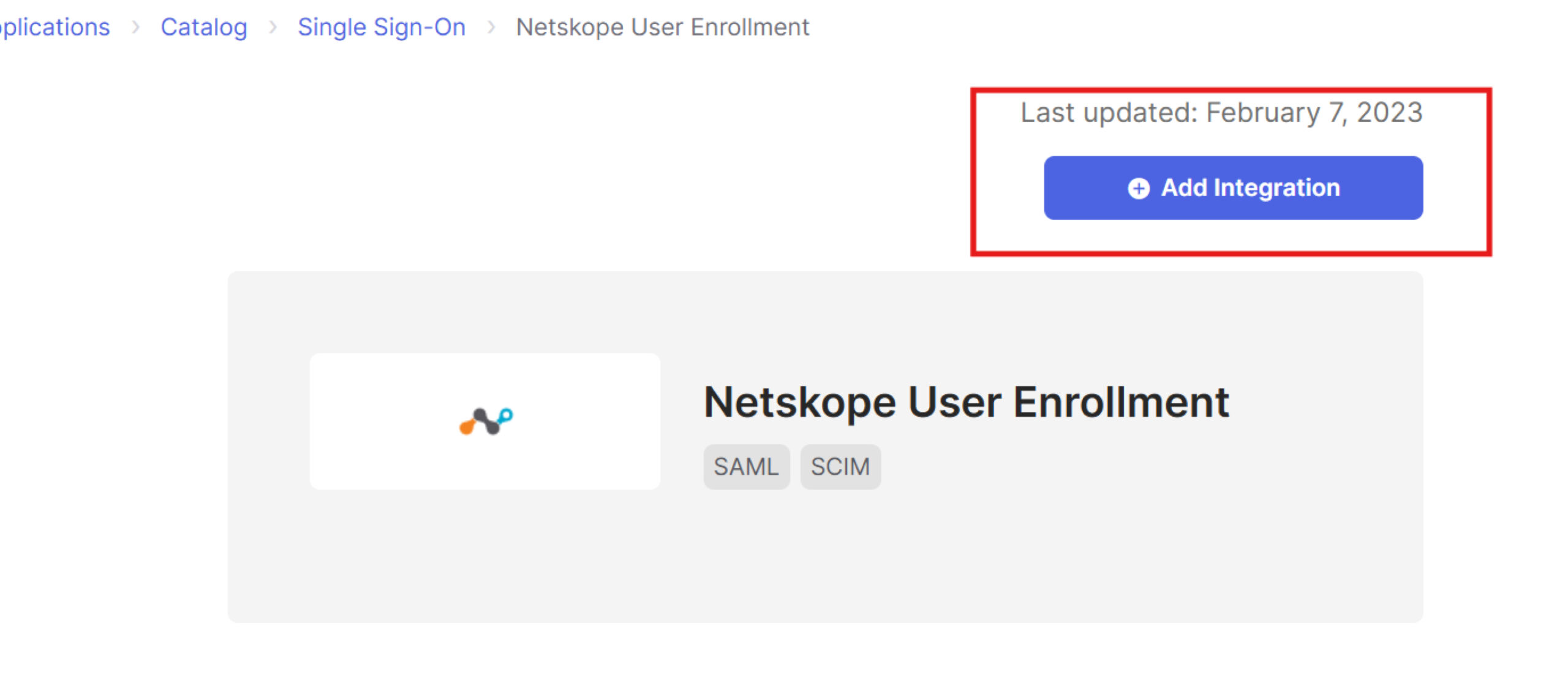Open the Catalog breadcrumb link
The image size is (1568, 680).
click(x=204, y=27)
